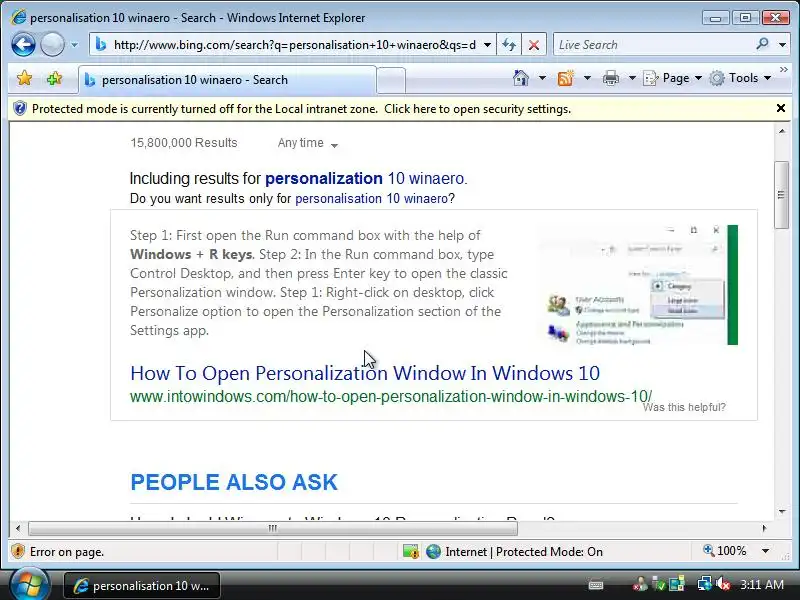The width and height of the screenshot is (800, 600).
Task: Print the page with the printer icon
Action: (611, 78)
